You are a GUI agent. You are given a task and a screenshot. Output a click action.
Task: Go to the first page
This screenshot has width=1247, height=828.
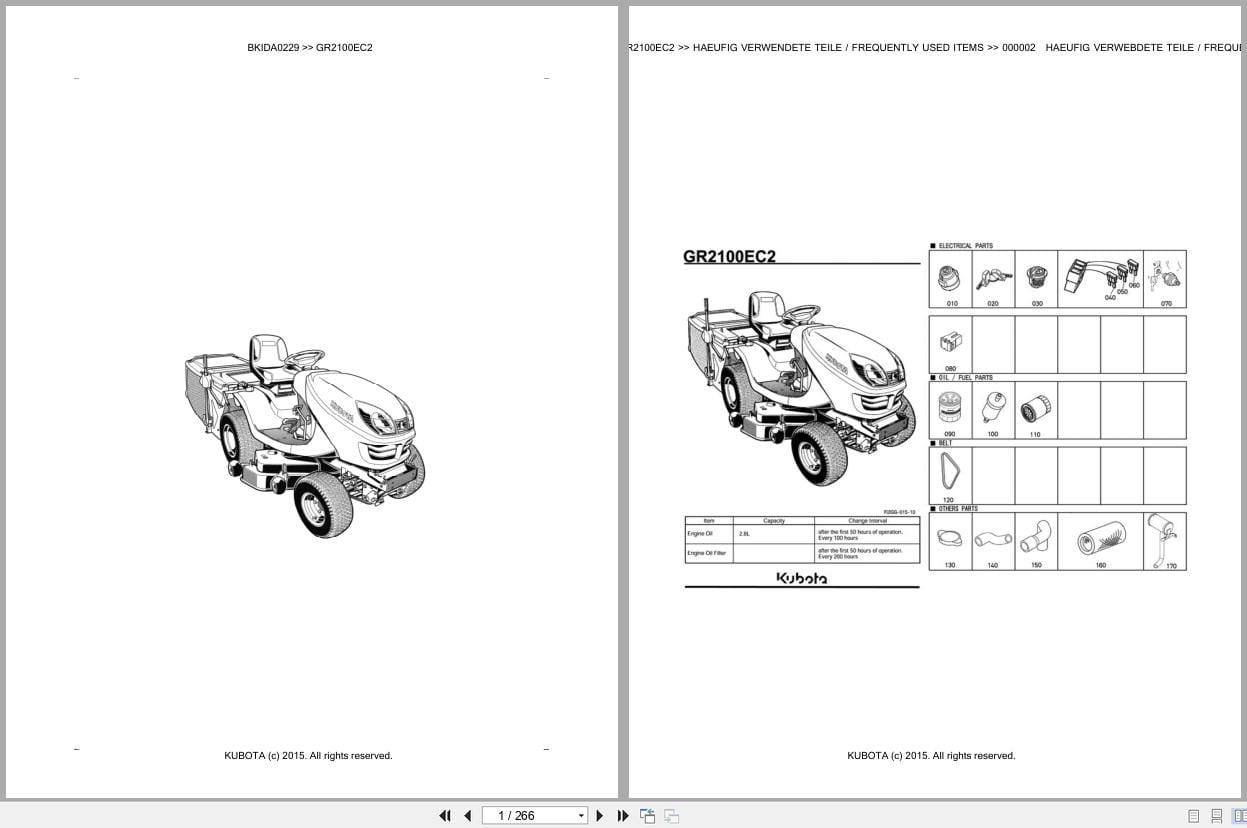tap(445, 816)
